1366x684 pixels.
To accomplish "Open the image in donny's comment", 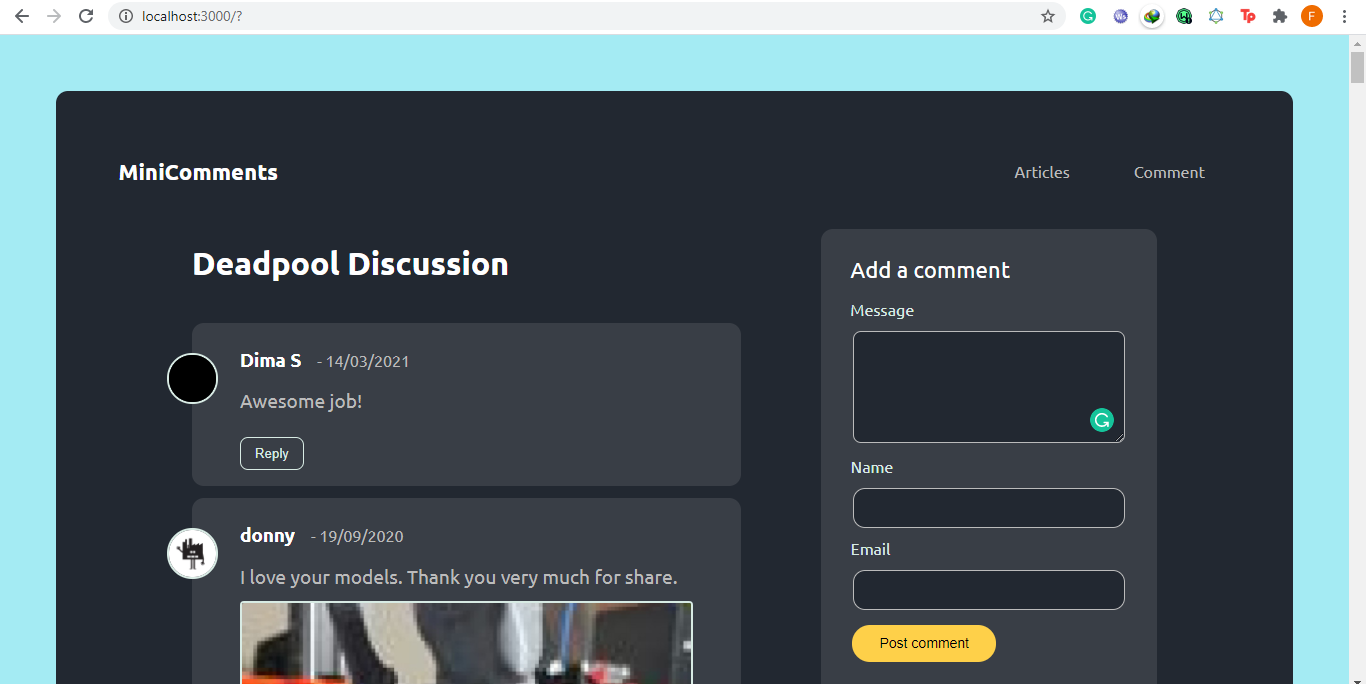I will coord(466,642).
